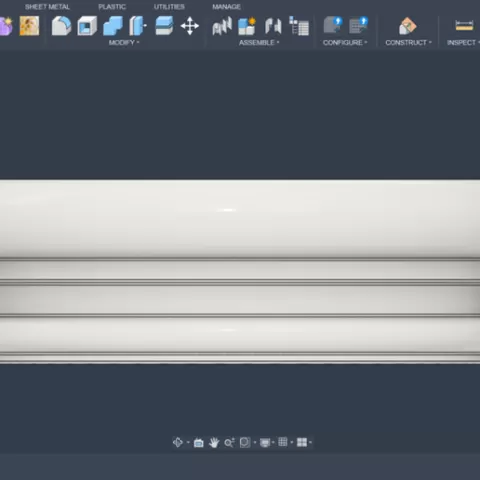Select the Joint tool
The height and width of the screenshot is (480, 480).
click(x=222, y=26)
